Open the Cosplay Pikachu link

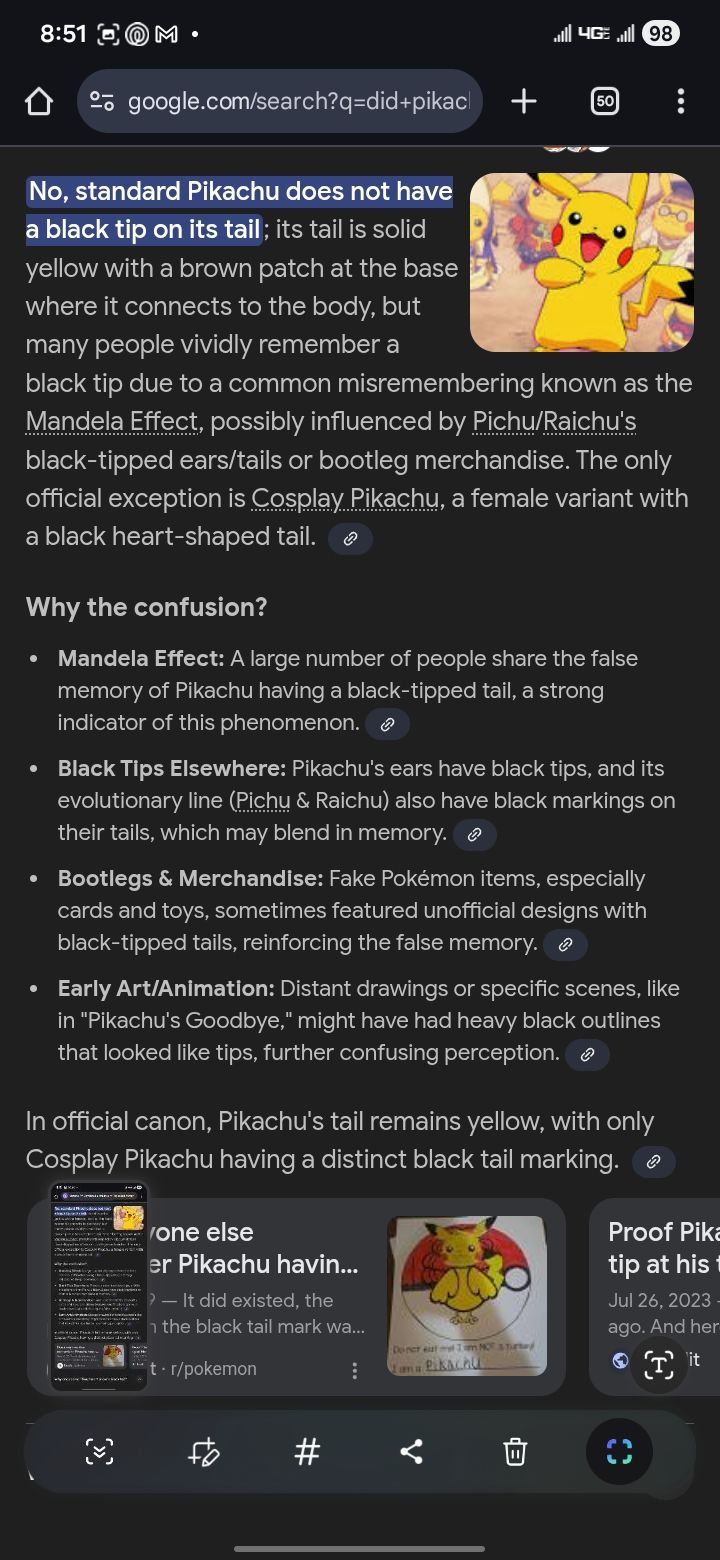coord(346,498)
